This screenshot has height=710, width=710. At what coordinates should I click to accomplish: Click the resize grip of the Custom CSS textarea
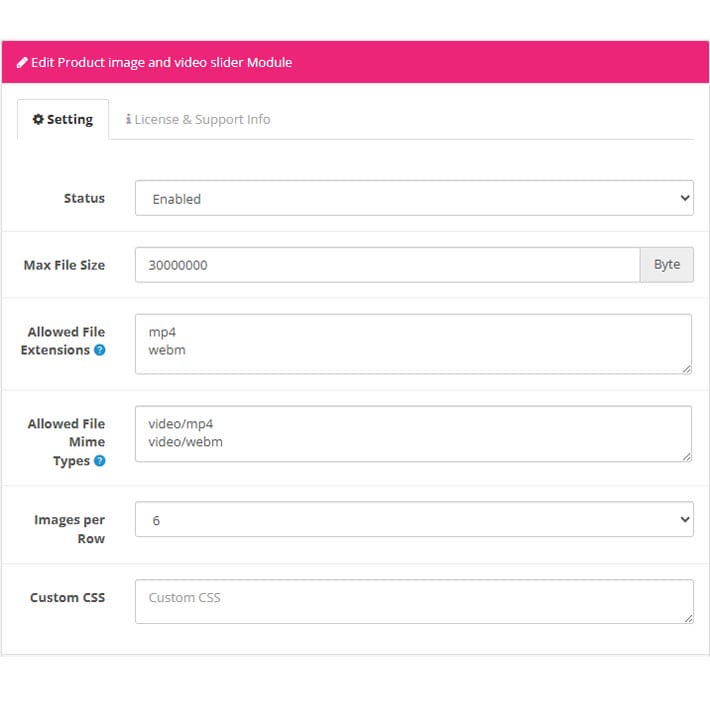[x=686, y=618]
